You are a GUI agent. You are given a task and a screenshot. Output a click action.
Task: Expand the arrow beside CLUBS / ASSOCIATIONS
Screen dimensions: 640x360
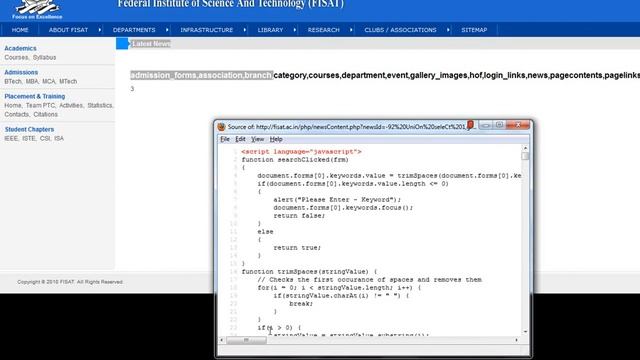pyautogui.click(x=448, y=30)
